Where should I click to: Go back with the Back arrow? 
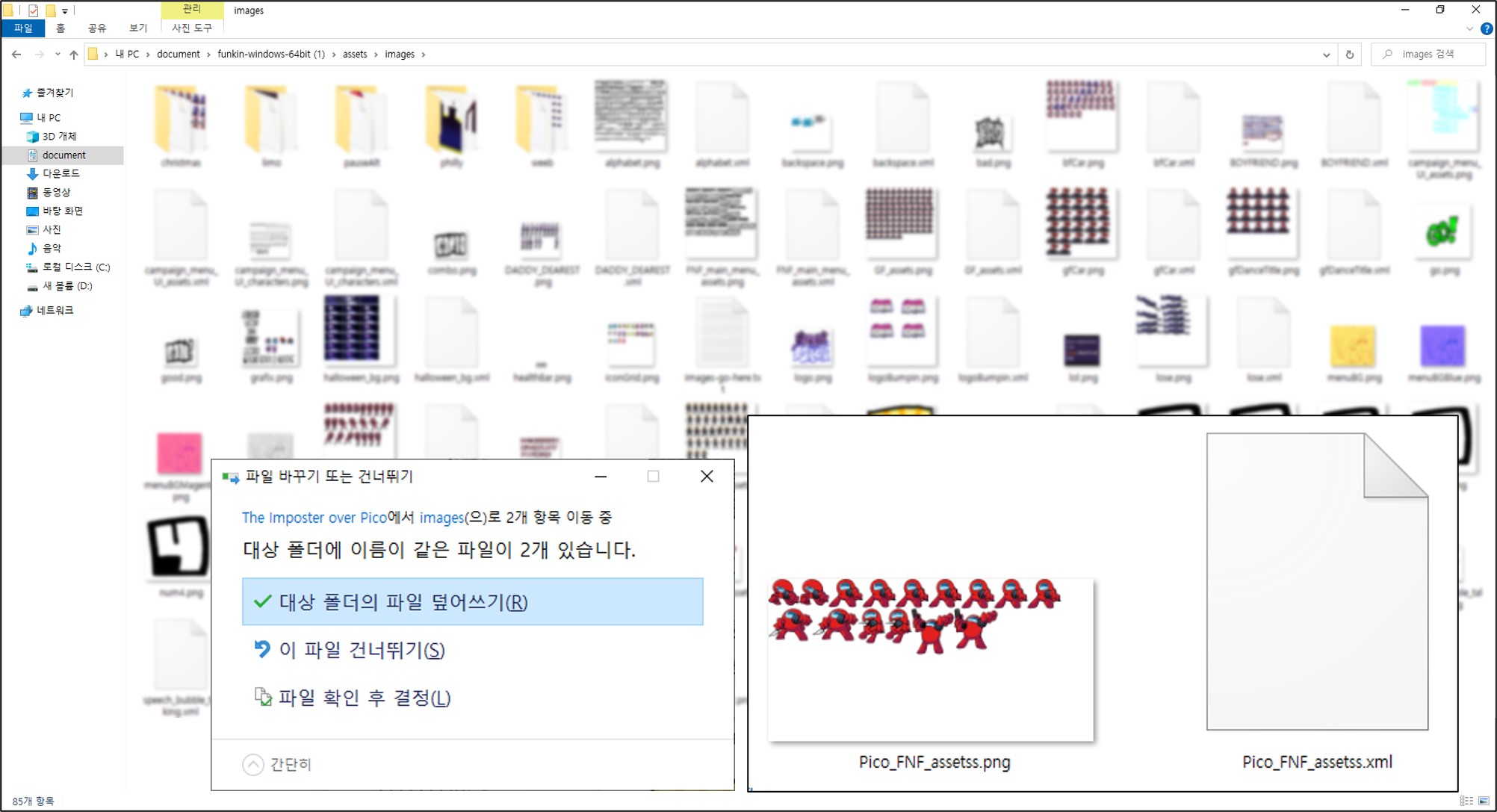pos(16,55)
